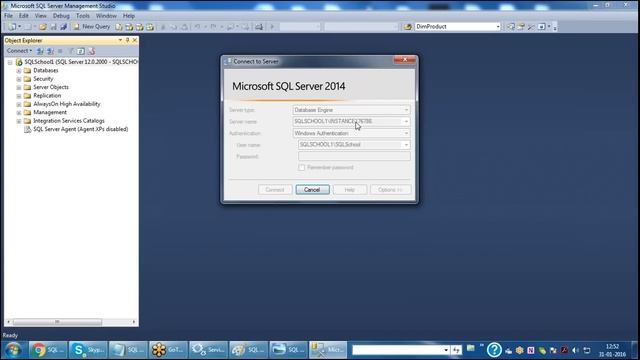
Task: Open the Server name dropdown
Action: [406, 122]
